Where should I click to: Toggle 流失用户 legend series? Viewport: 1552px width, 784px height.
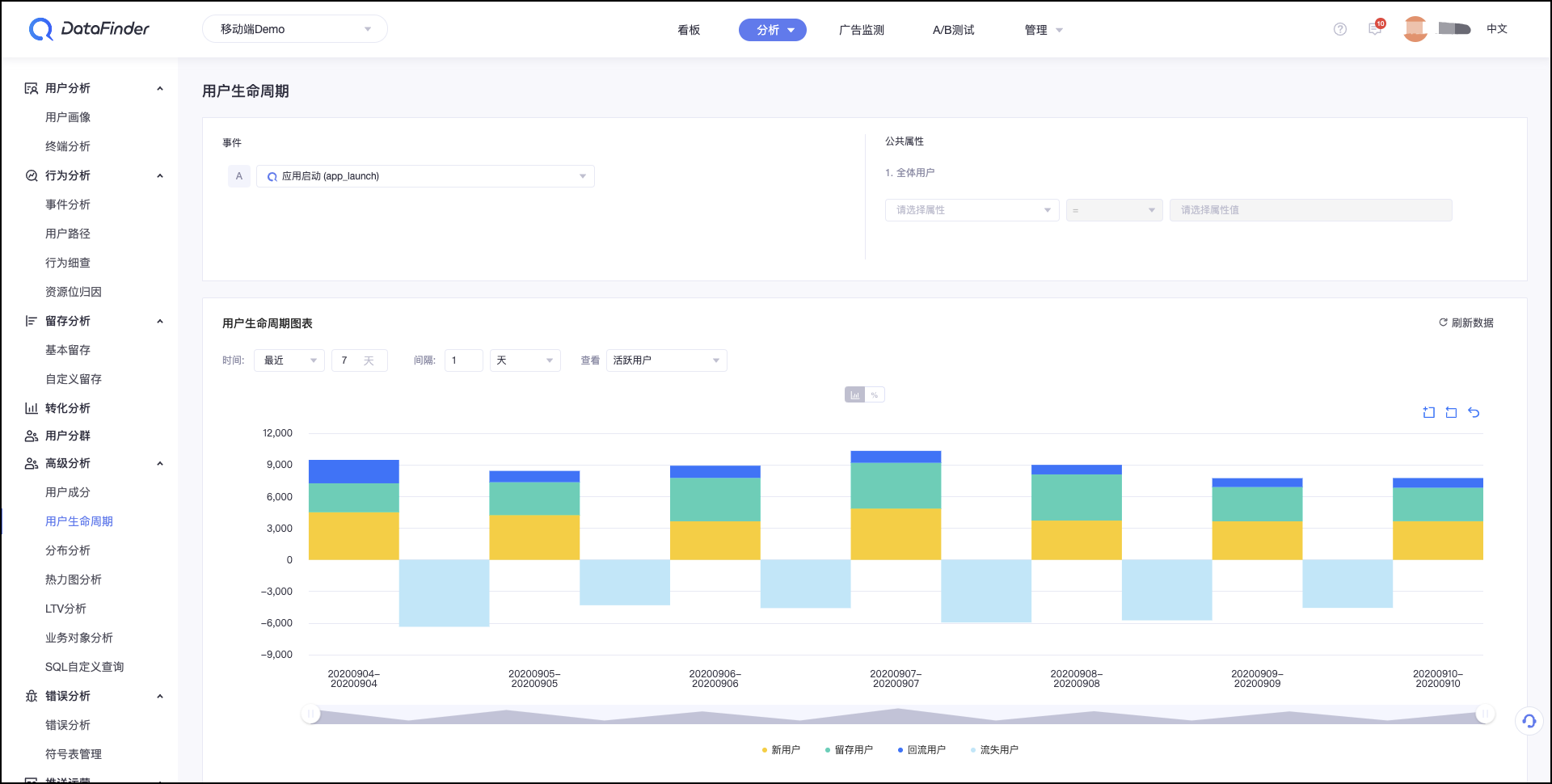pos(994,750)
